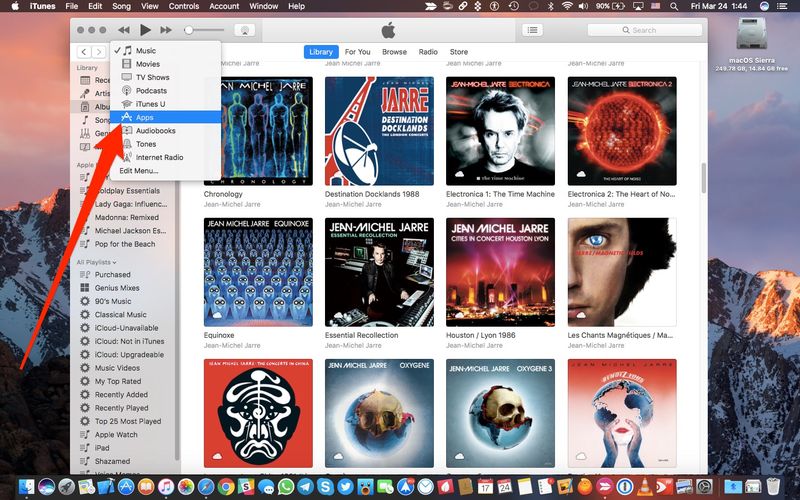Collapse the All Playlists section chevron
Viewport: 800px width, 500px height.
click(x=114, y=262)
